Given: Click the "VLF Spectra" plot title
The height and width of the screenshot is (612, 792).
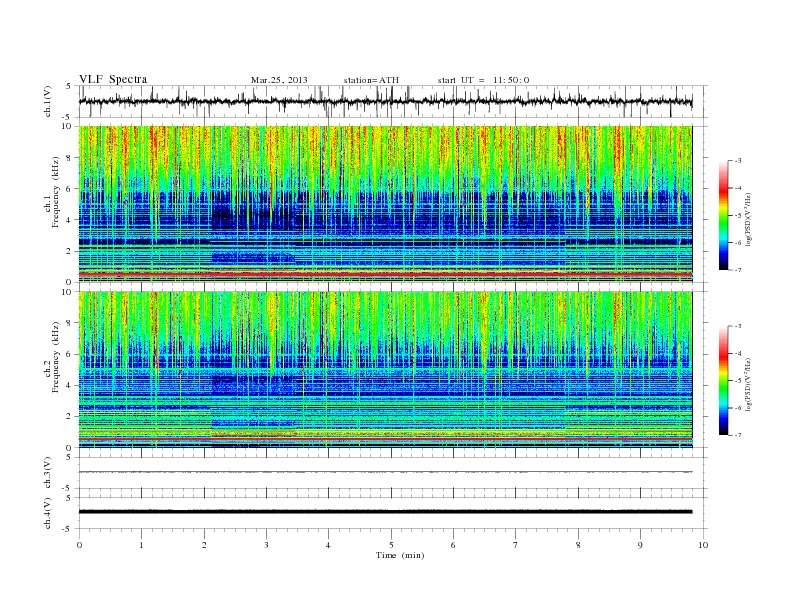Looking at the screenshot, I should 113,79.
